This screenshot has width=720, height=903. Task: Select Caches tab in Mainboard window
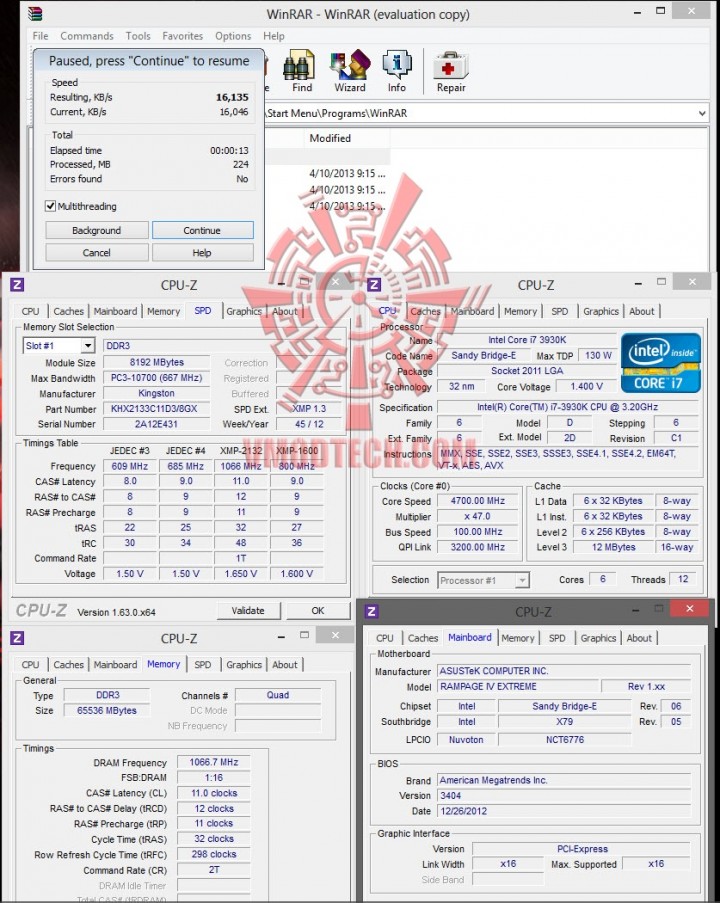[x=423, y=638]
